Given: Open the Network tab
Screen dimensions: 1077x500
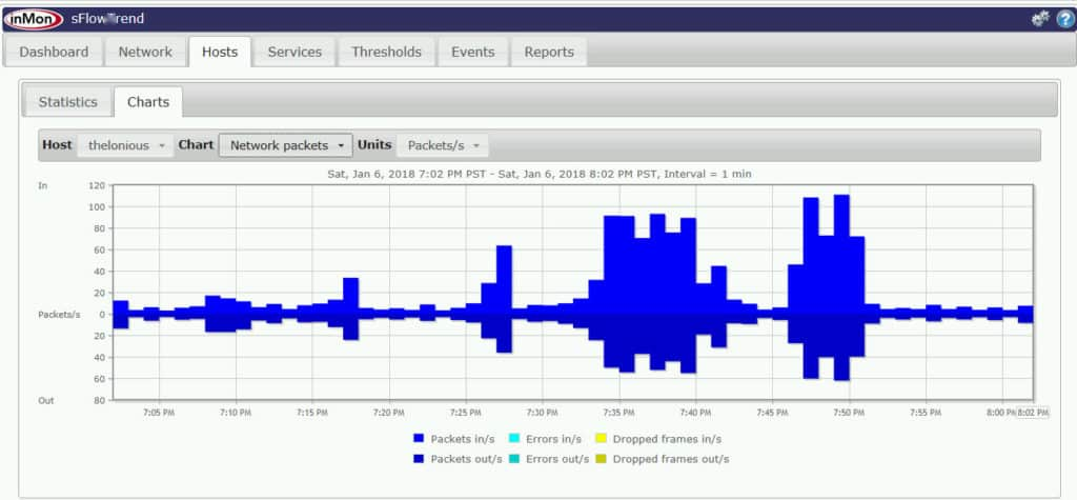Looking at the screenshot, I should click(145, 52).
